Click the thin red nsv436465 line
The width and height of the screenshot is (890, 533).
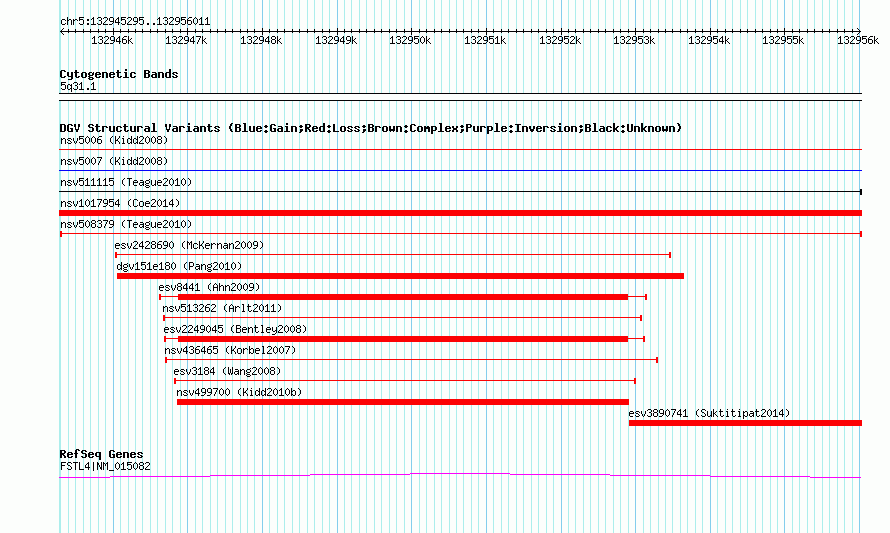412,360
